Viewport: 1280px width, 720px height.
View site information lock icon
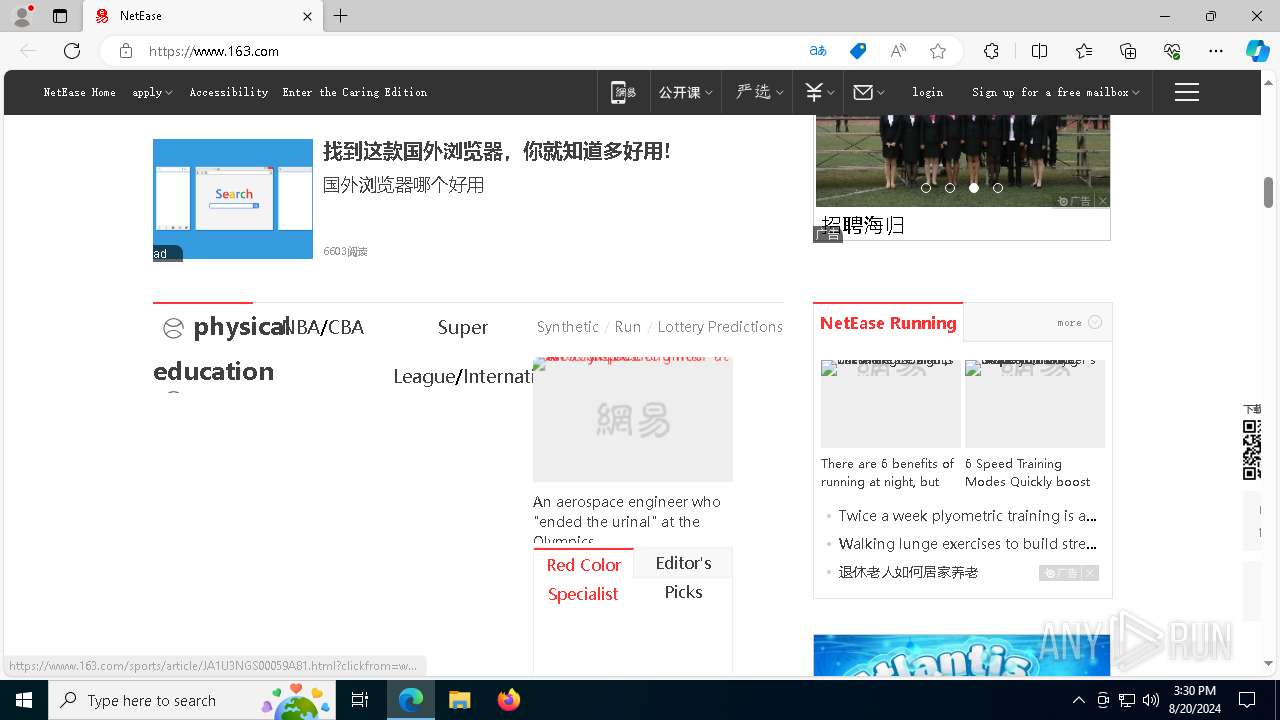[126, 51]
